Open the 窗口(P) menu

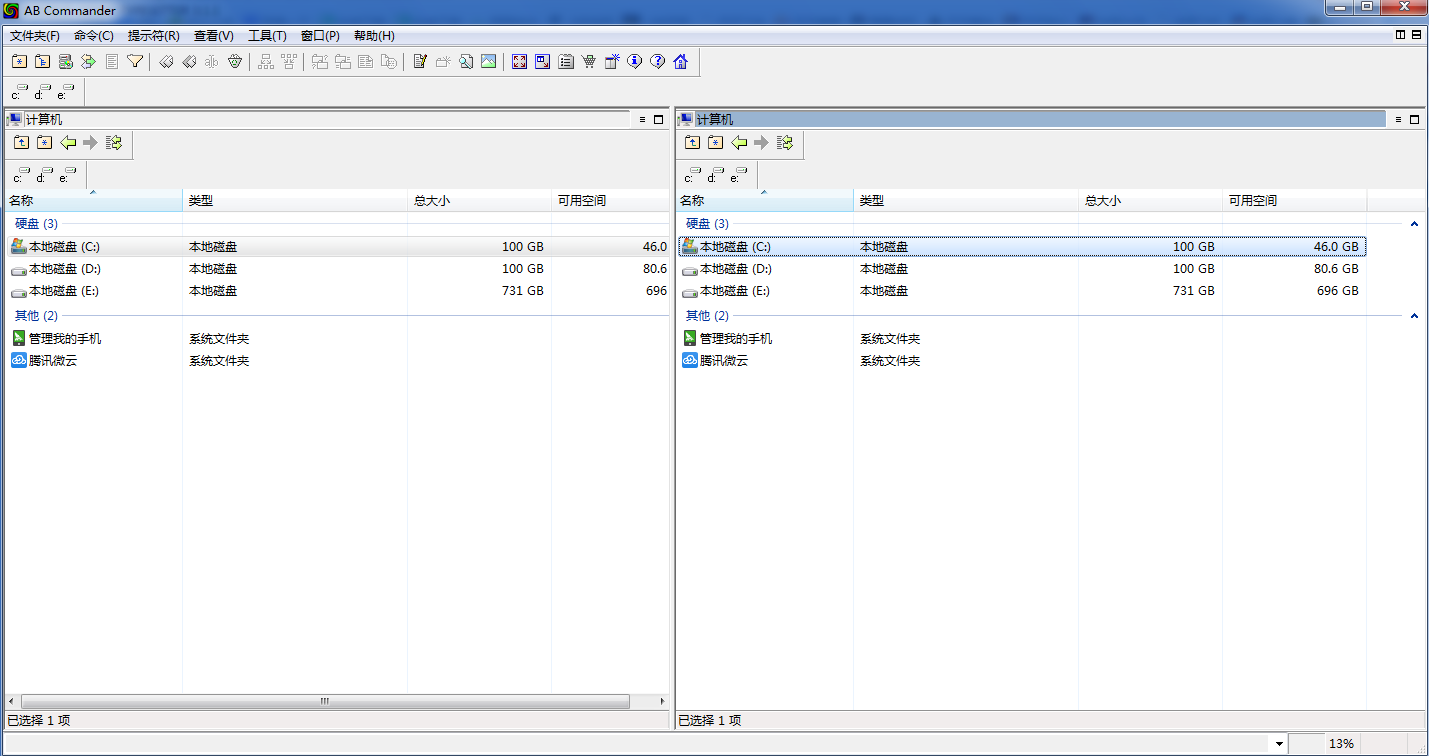pos(320,36)
